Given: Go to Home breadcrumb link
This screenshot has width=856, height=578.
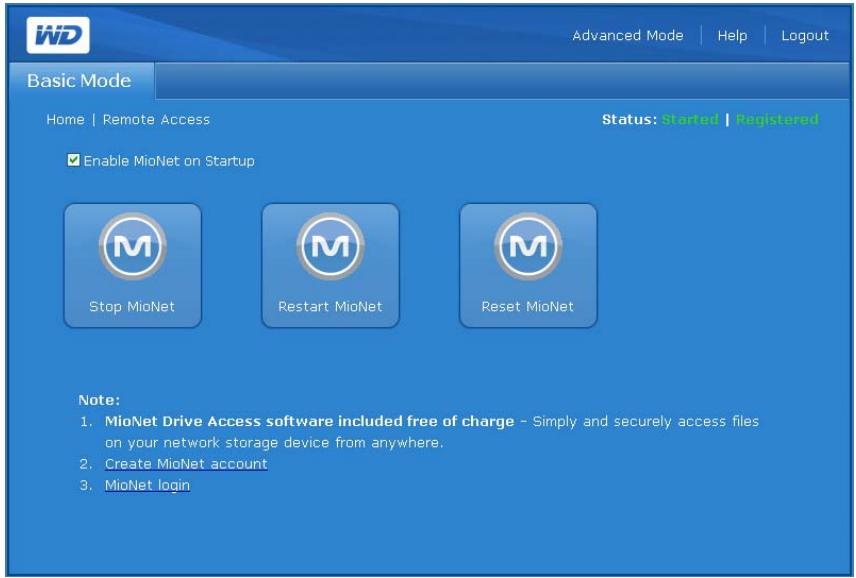Looking at the screenshot, I should pos(66,120).
